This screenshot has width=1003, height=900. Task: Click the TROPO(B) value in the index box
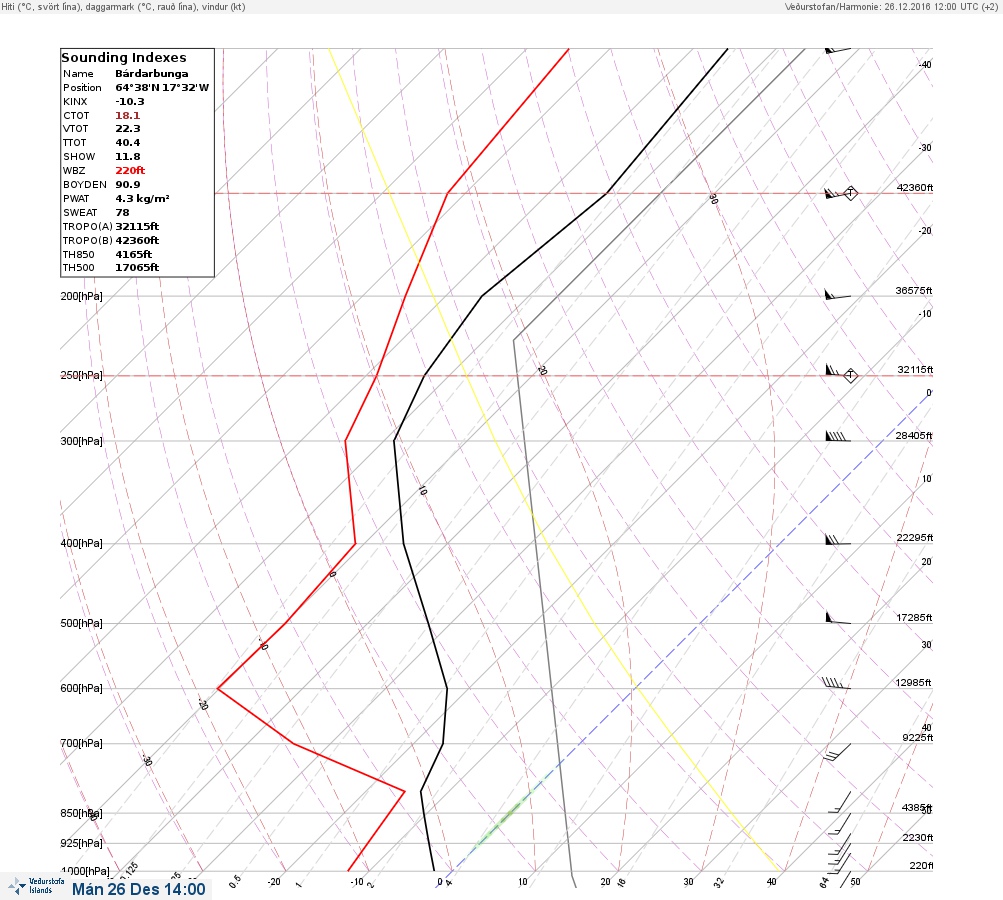pyautogui.click(x=137, y=241)
